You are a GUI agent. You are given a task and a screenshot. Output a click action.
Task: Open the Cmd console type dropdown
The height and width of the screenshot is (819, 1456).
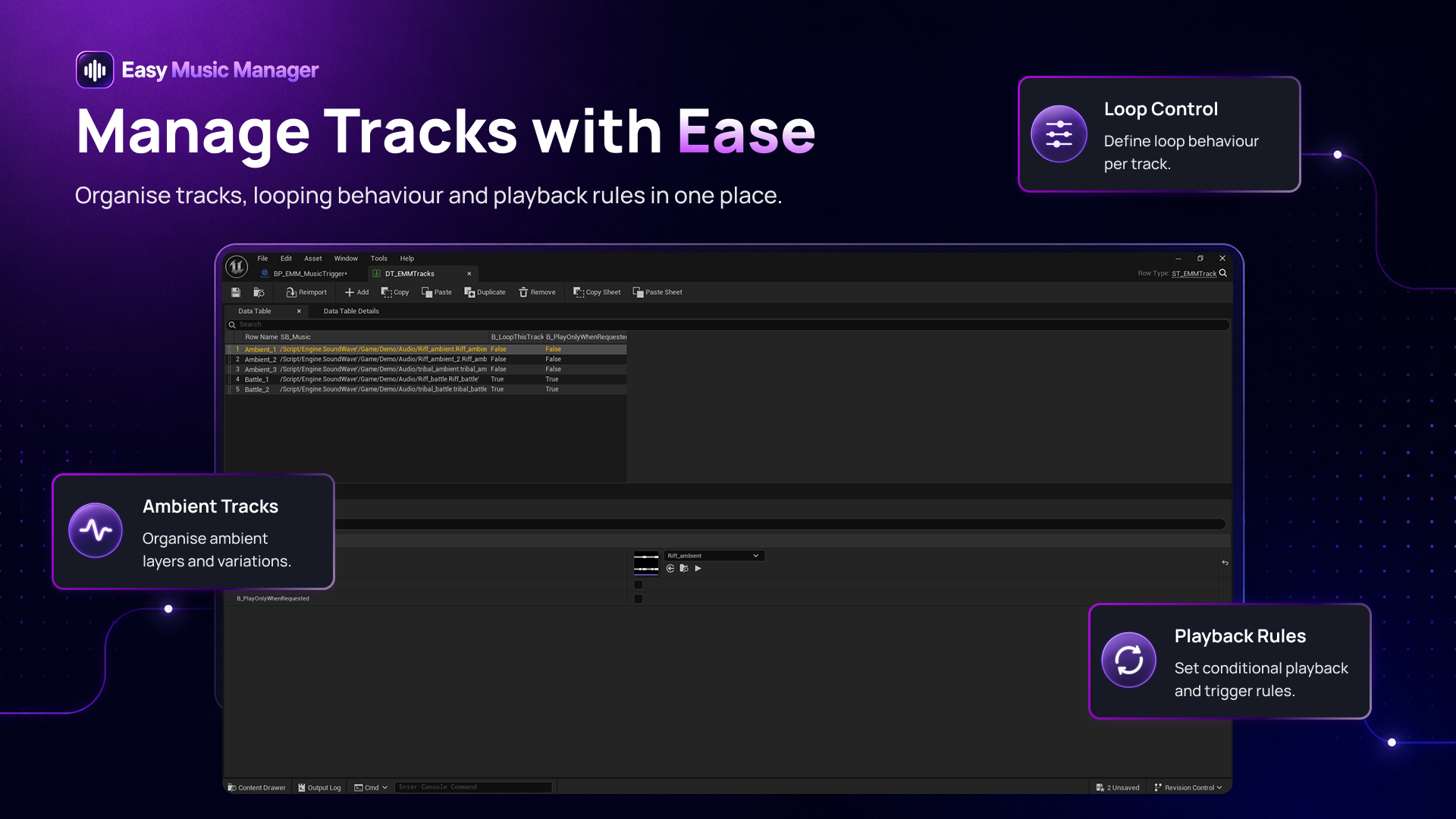[371, 787]
